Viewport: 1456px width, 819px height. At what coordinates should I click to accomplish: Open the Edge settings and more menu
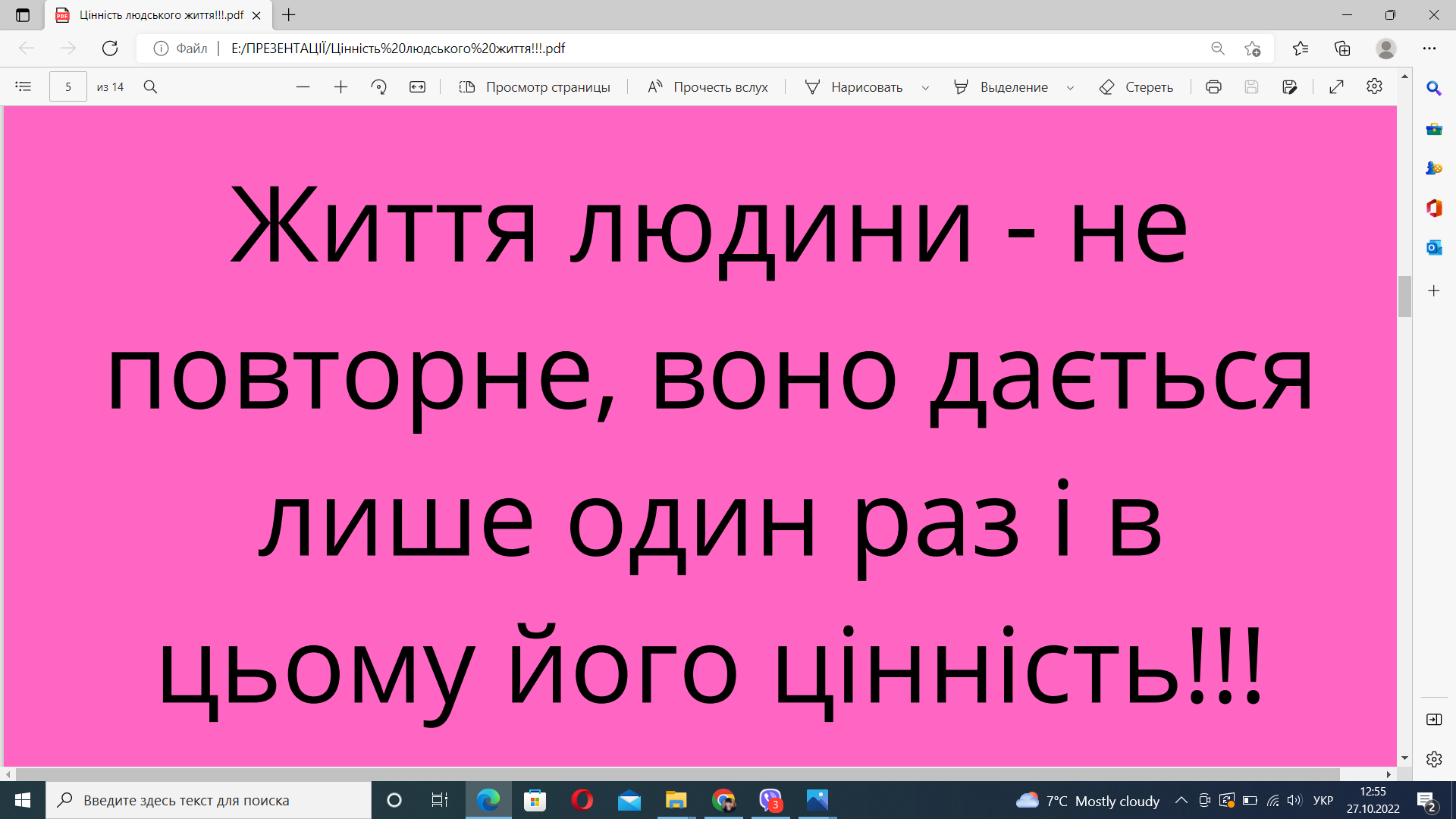[1429, 49]
